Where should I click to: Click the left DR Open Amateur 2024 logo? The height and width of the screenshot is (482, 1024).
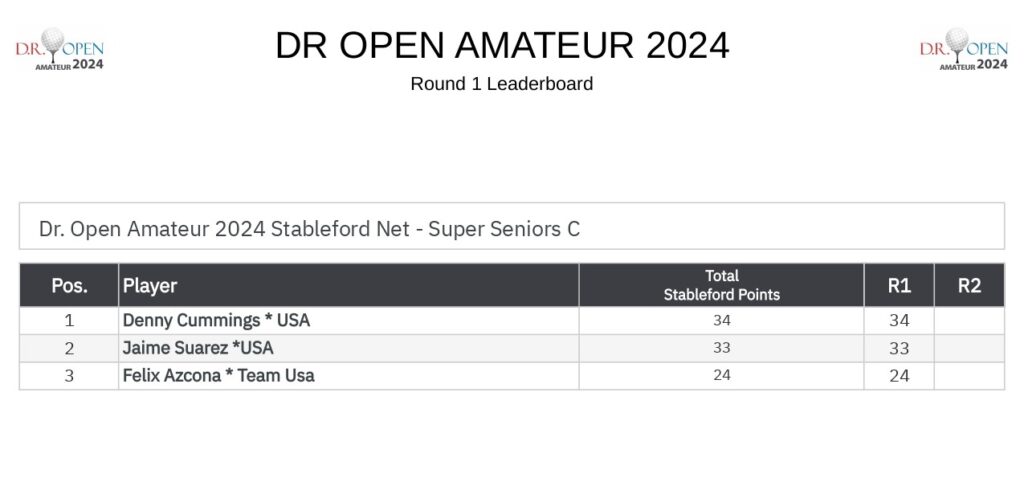[x=59, y=49]
